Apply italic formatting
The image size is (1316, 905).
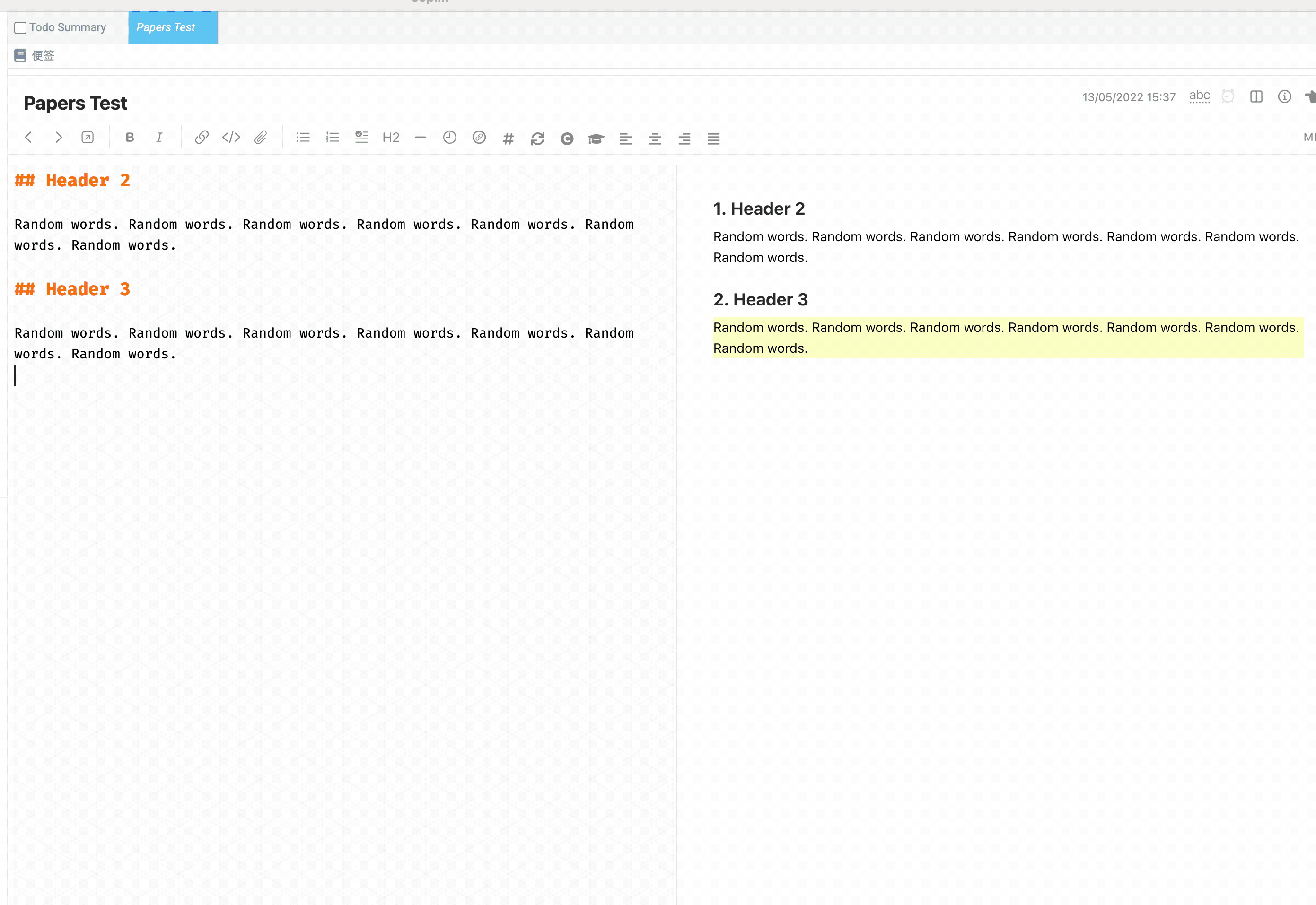tap(159, 137)
